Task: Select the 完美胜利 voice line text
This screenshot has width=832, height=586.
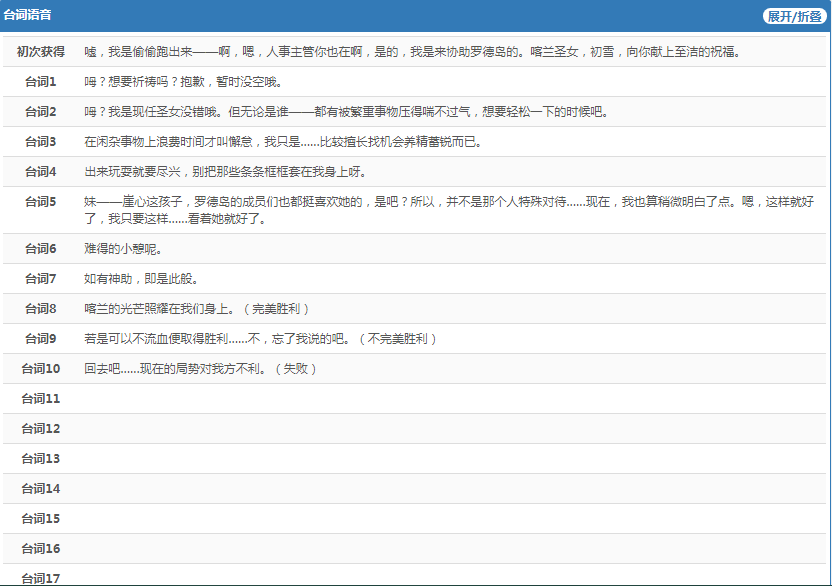Action: click(197, 308)
